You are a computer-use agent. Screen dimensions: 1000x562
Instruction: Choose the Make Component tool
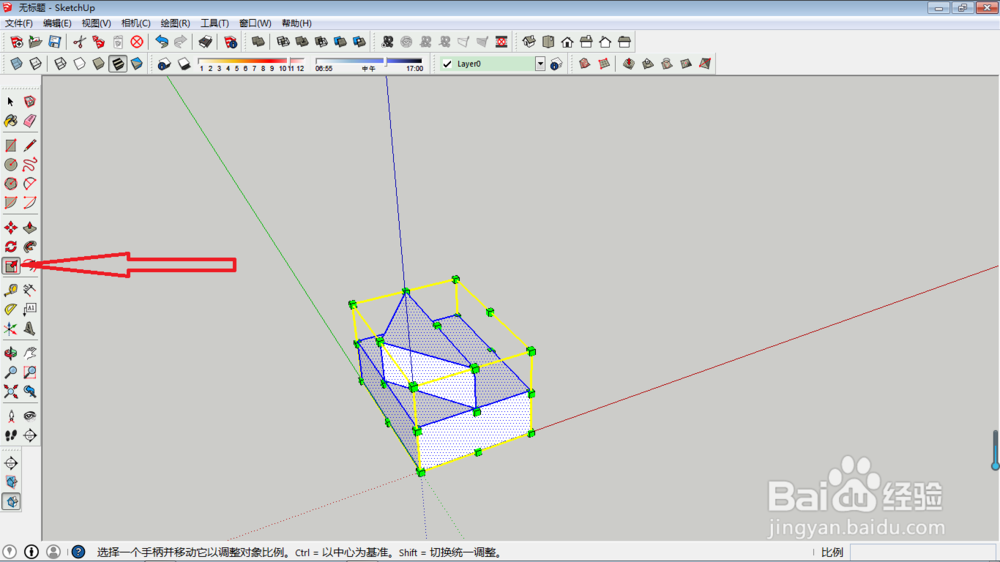click(30, 101)
